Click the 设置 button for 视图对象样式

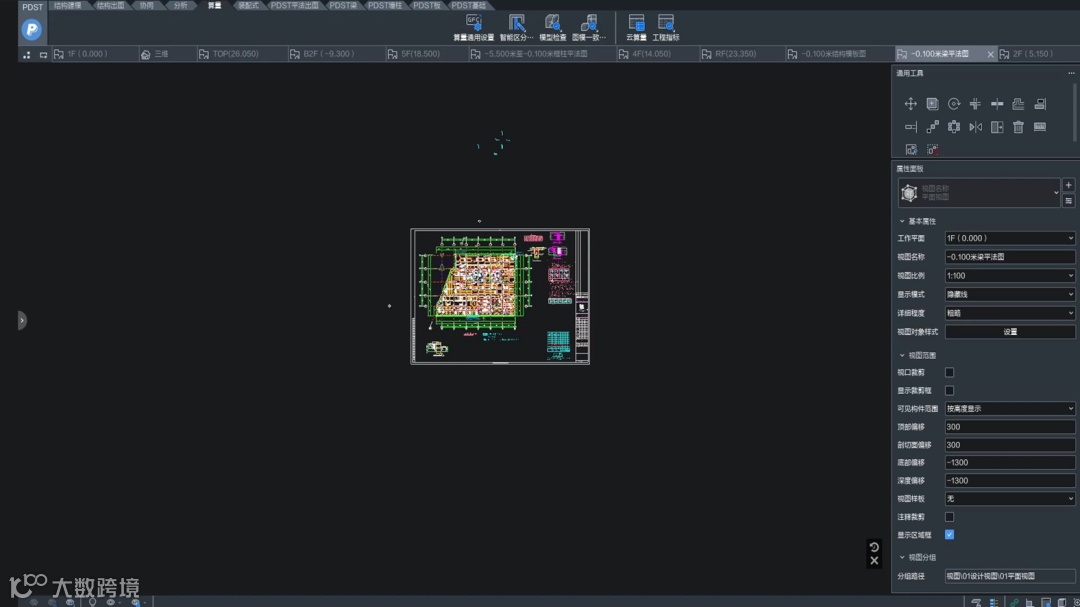tap(1010, 332)
